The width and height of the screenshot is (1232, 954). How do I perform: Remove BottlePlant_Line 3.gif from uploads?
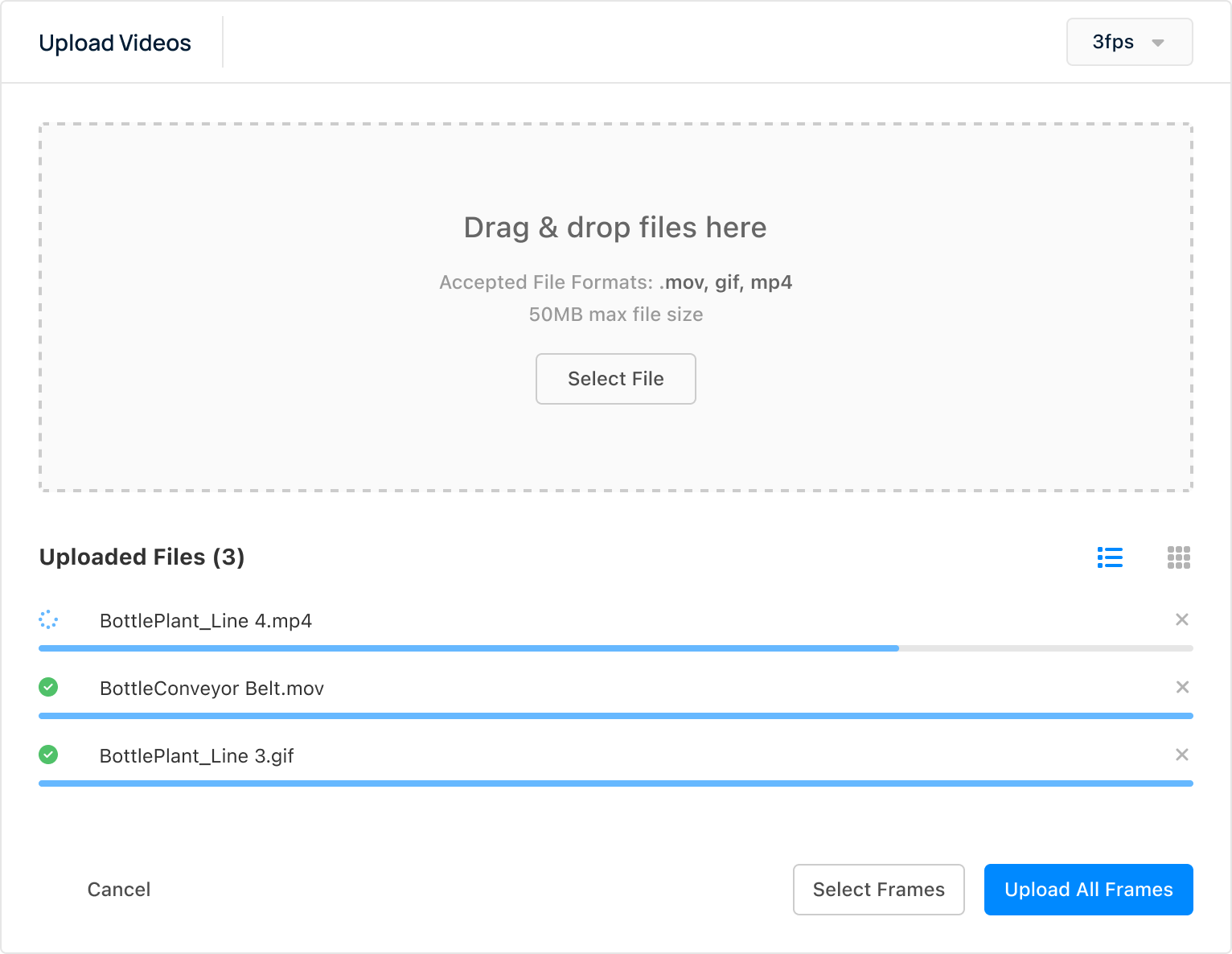click(x=1182, y=755)
